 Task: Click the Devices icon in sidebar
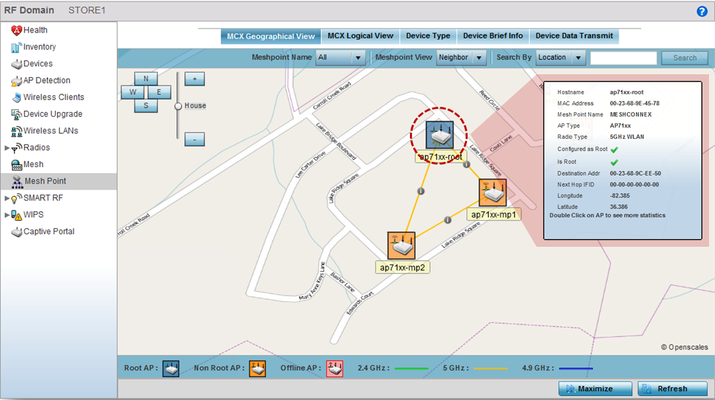[x=16, y=64]
